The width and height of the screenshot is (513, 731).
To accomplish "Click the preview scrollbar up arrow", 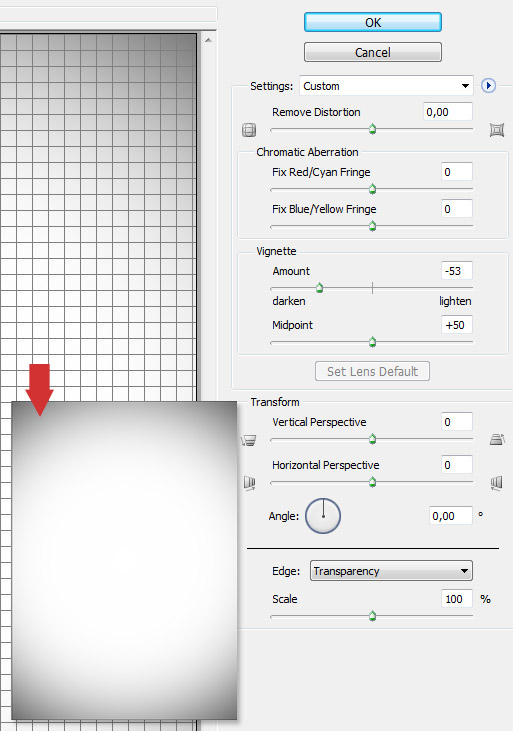I will 208,40.
